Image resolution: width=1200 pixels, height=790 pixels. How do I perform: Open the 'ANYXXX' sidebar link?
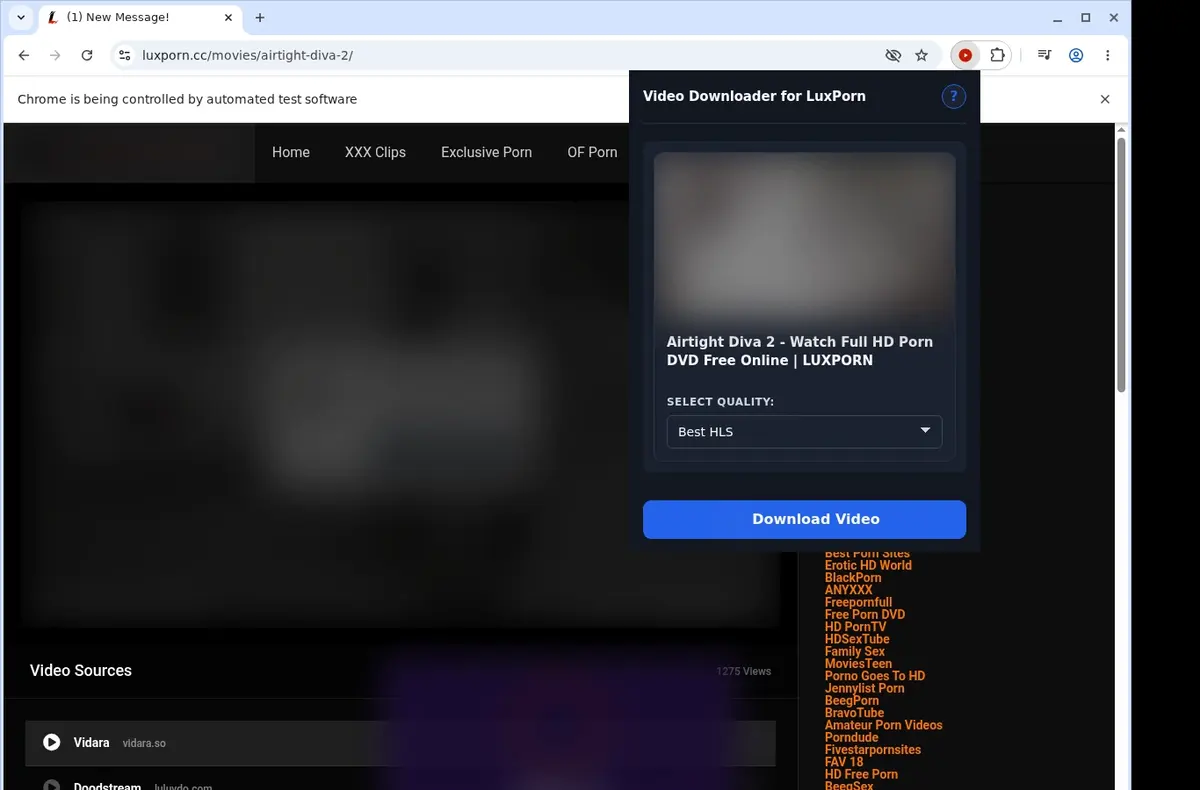click(x=849, y=590)
